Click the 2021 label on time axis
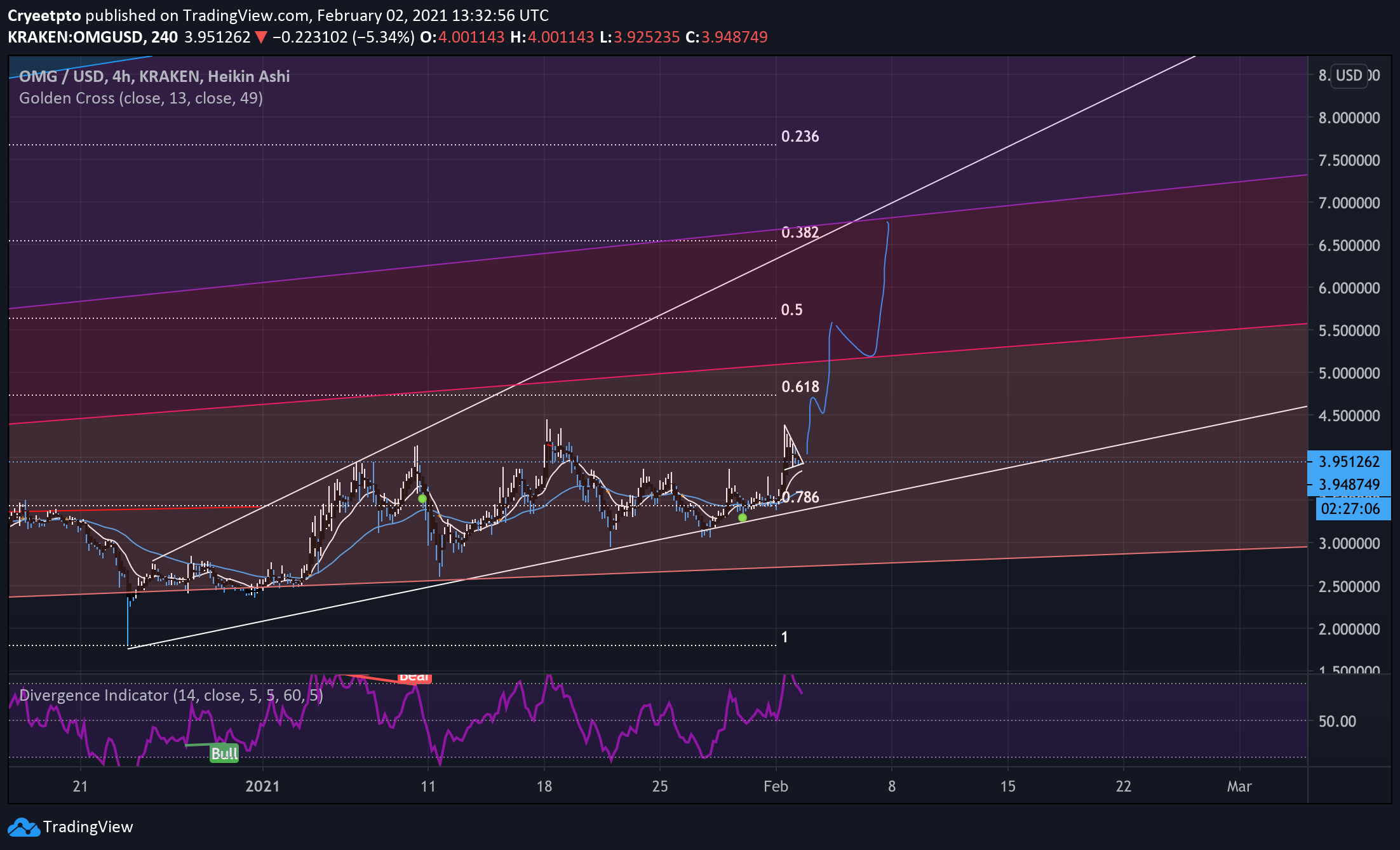This screenshot has width=1400, height=850. click(x=262, y=786)
